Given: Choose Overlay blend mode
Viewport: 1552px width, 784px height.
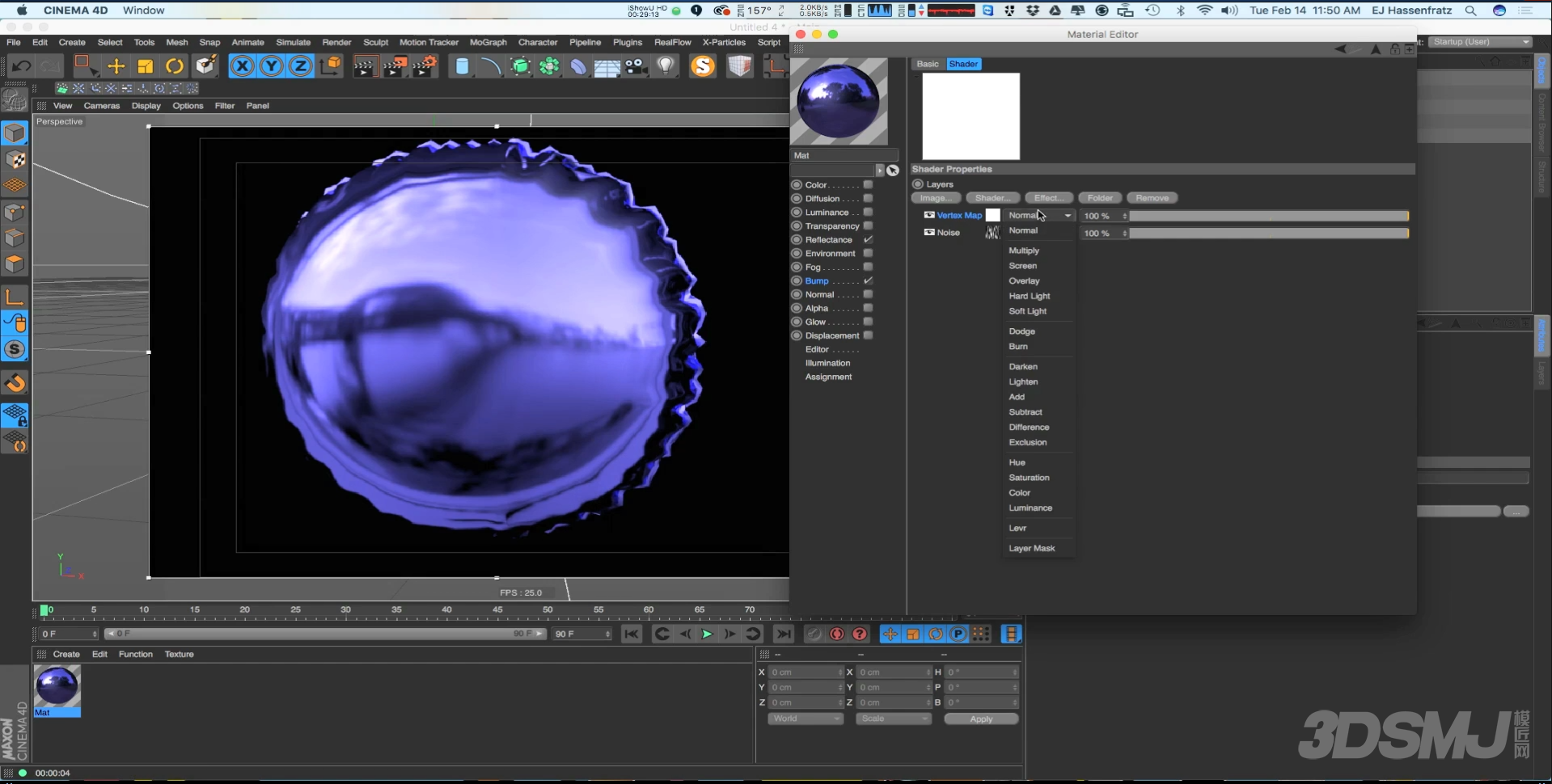Looking at the screenshot, I should coord(1024,281).
